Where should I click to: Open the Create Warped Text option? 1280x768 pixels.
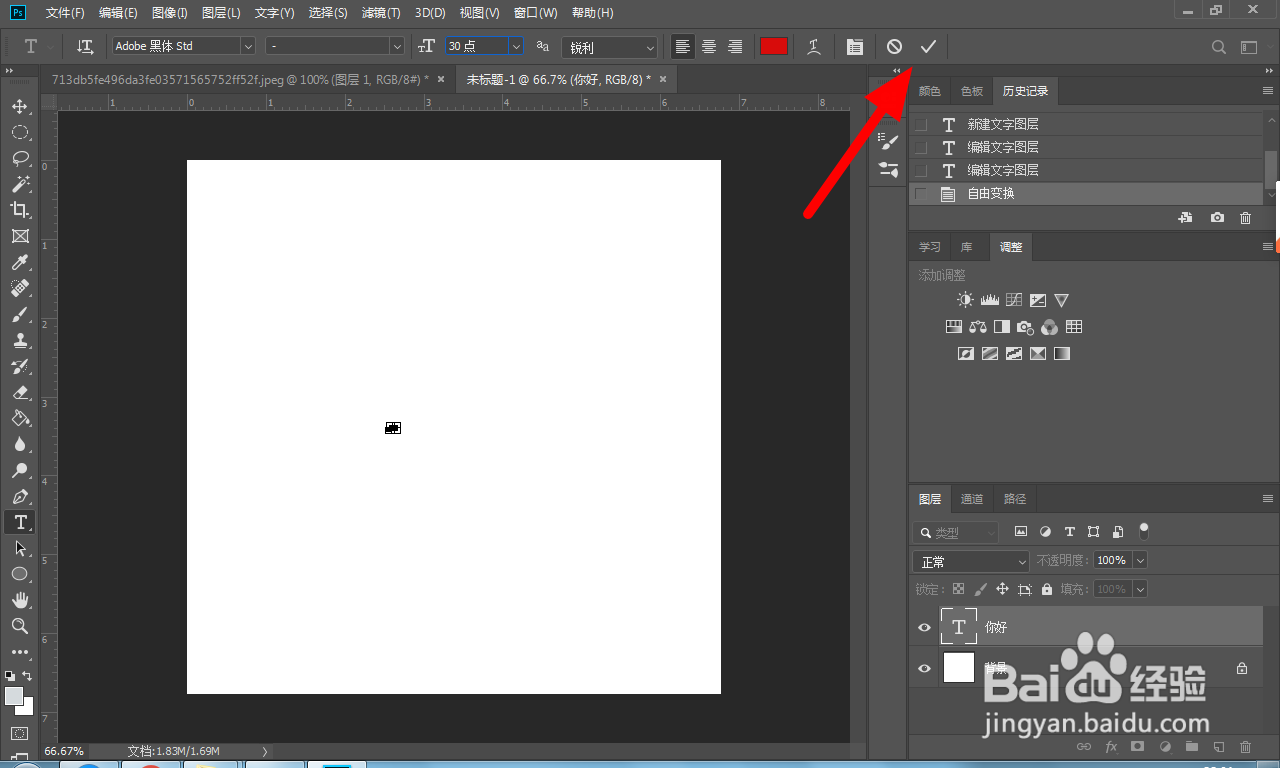[x=814, y=46]
